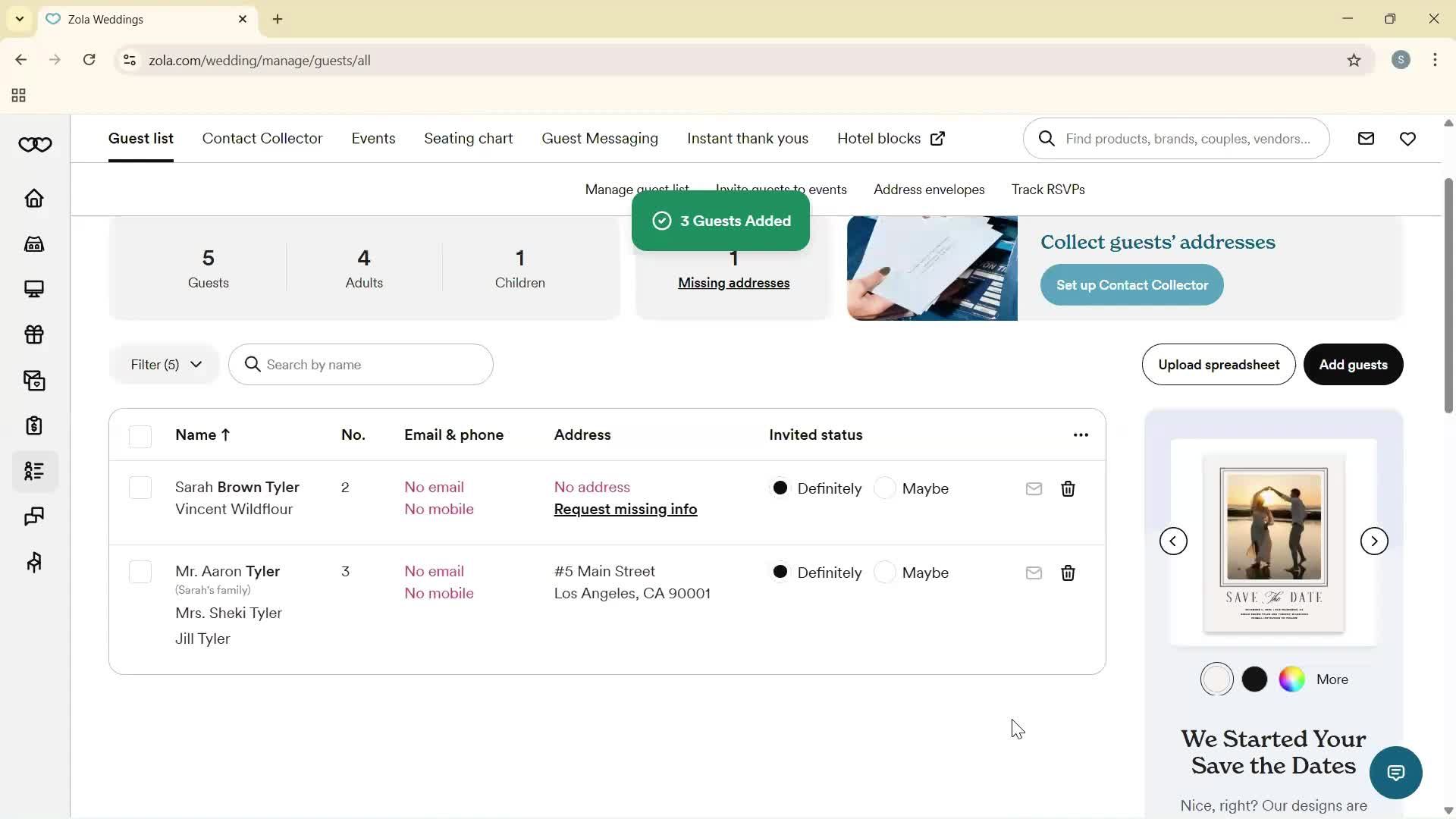Viewport: 1456px width, 819px height.
Task: Click the Add guests button
Action: [x=1353, y=365]
